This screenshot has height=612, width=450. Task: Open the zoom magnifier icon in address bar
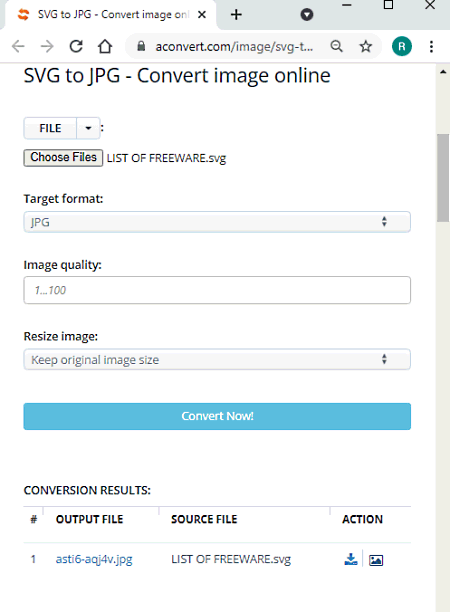[336, 46]
